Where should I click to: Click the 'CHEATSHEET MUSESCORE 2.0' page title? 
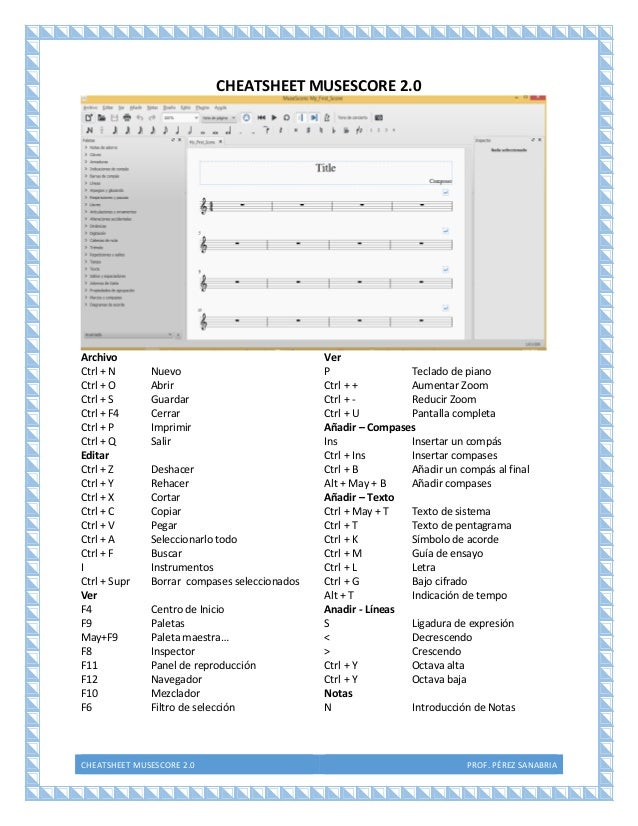coord(319,86)
